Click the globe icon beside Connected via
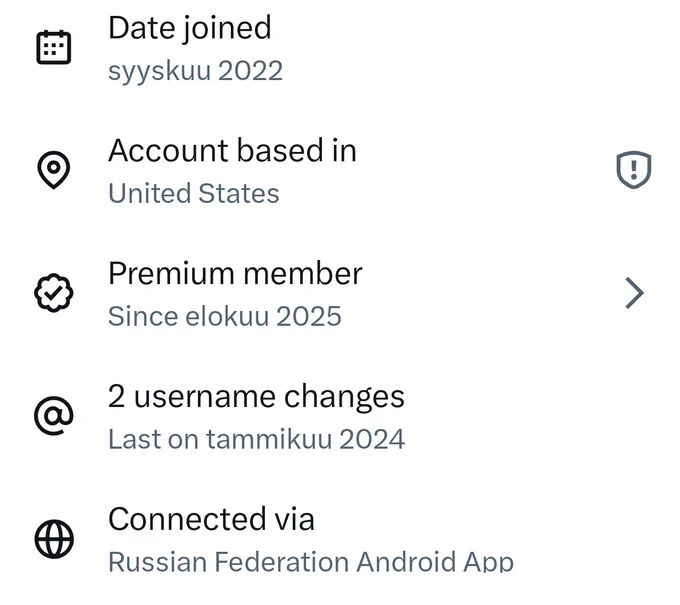680x605 pixels. tap(54, 539)
